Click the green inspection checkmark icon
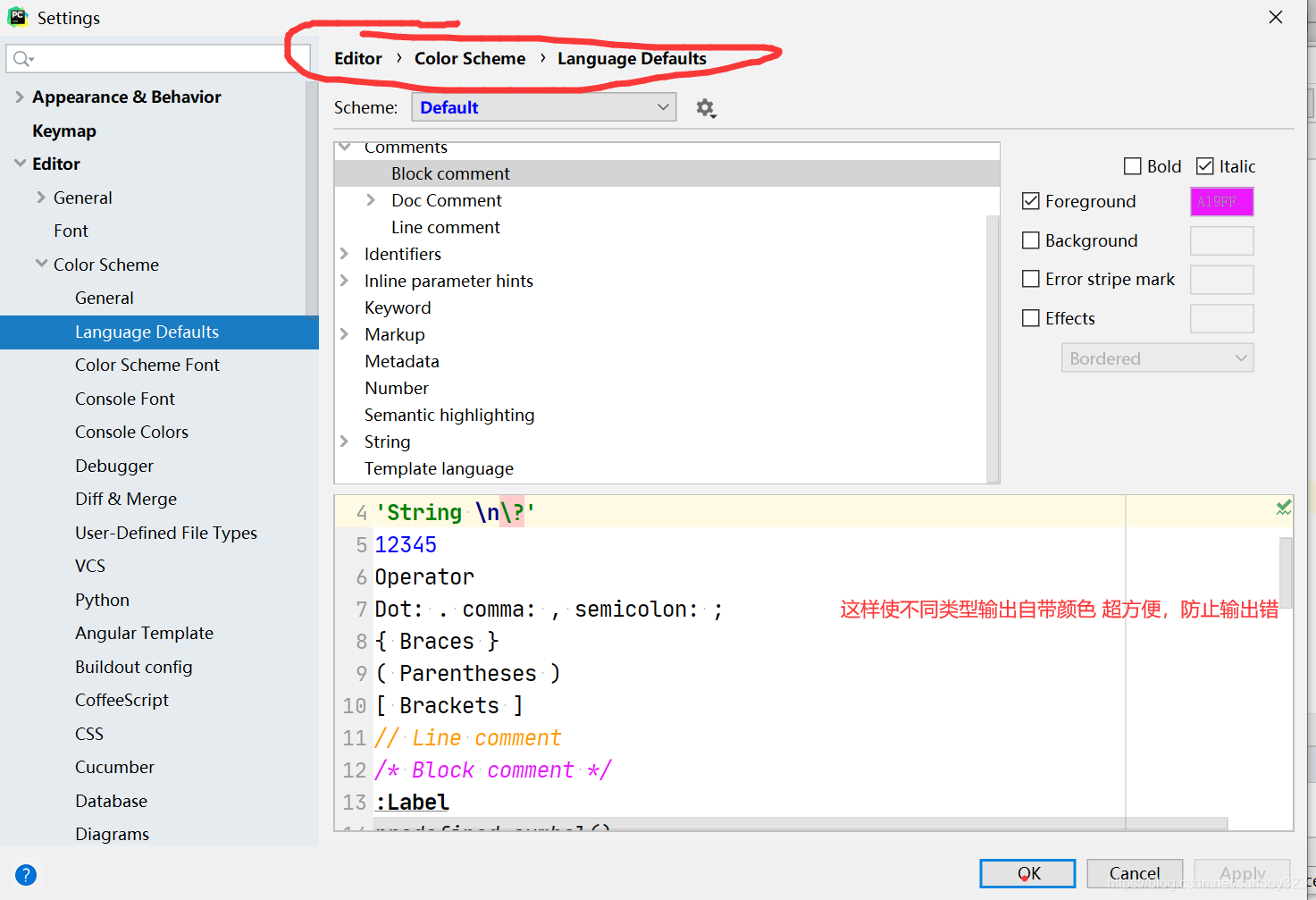The image size is (1316, 900). pos(1284,508)
